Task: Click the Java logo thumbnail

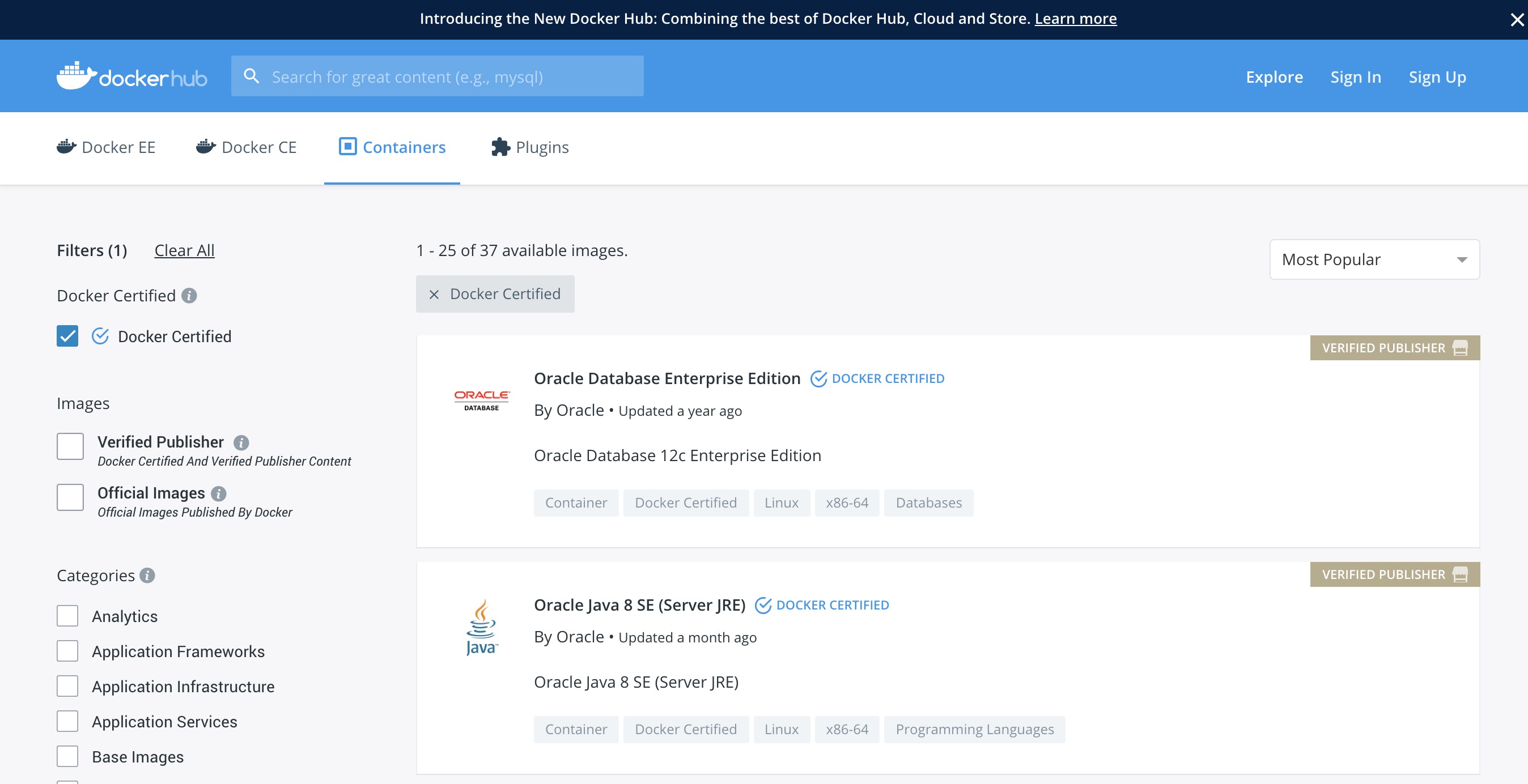Action: click(482, 627)
